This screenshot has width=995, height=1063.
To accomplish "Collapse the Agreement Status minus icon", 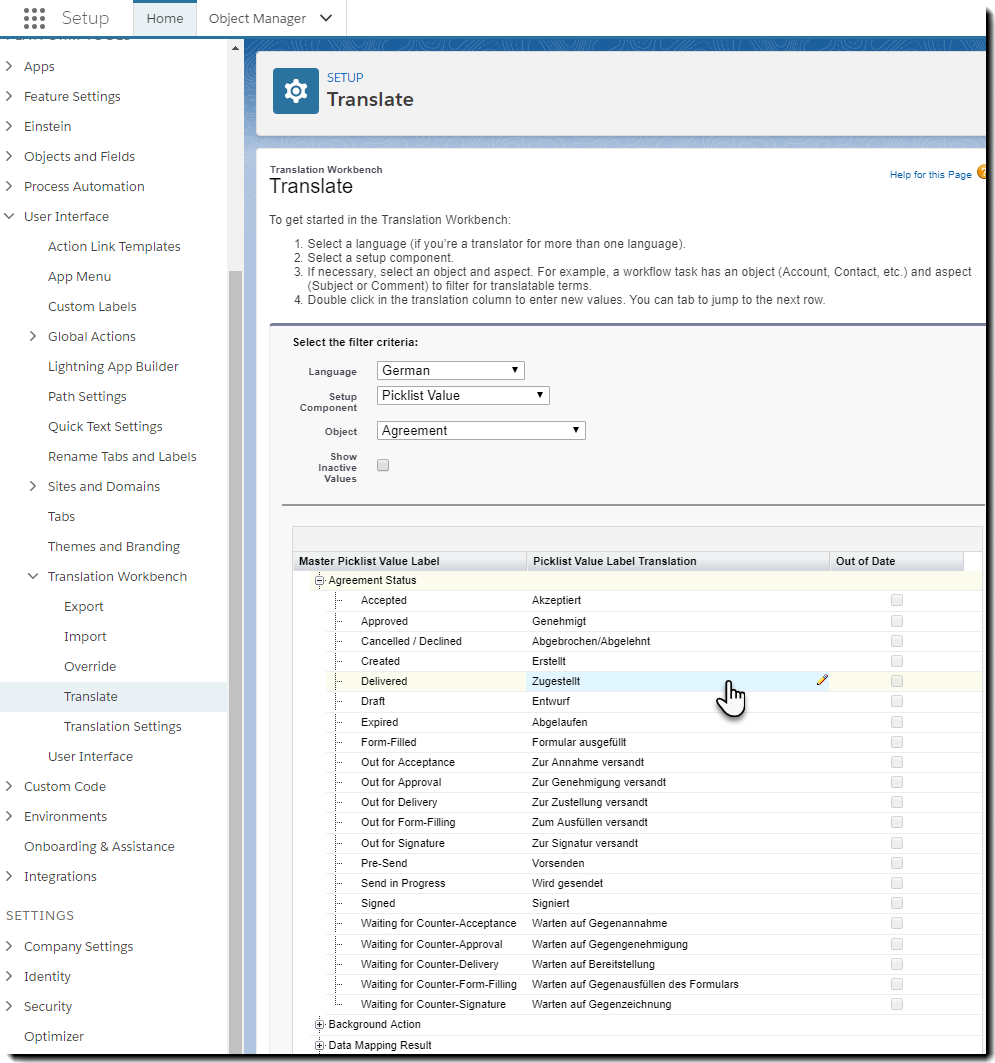I will click(319, 580).
